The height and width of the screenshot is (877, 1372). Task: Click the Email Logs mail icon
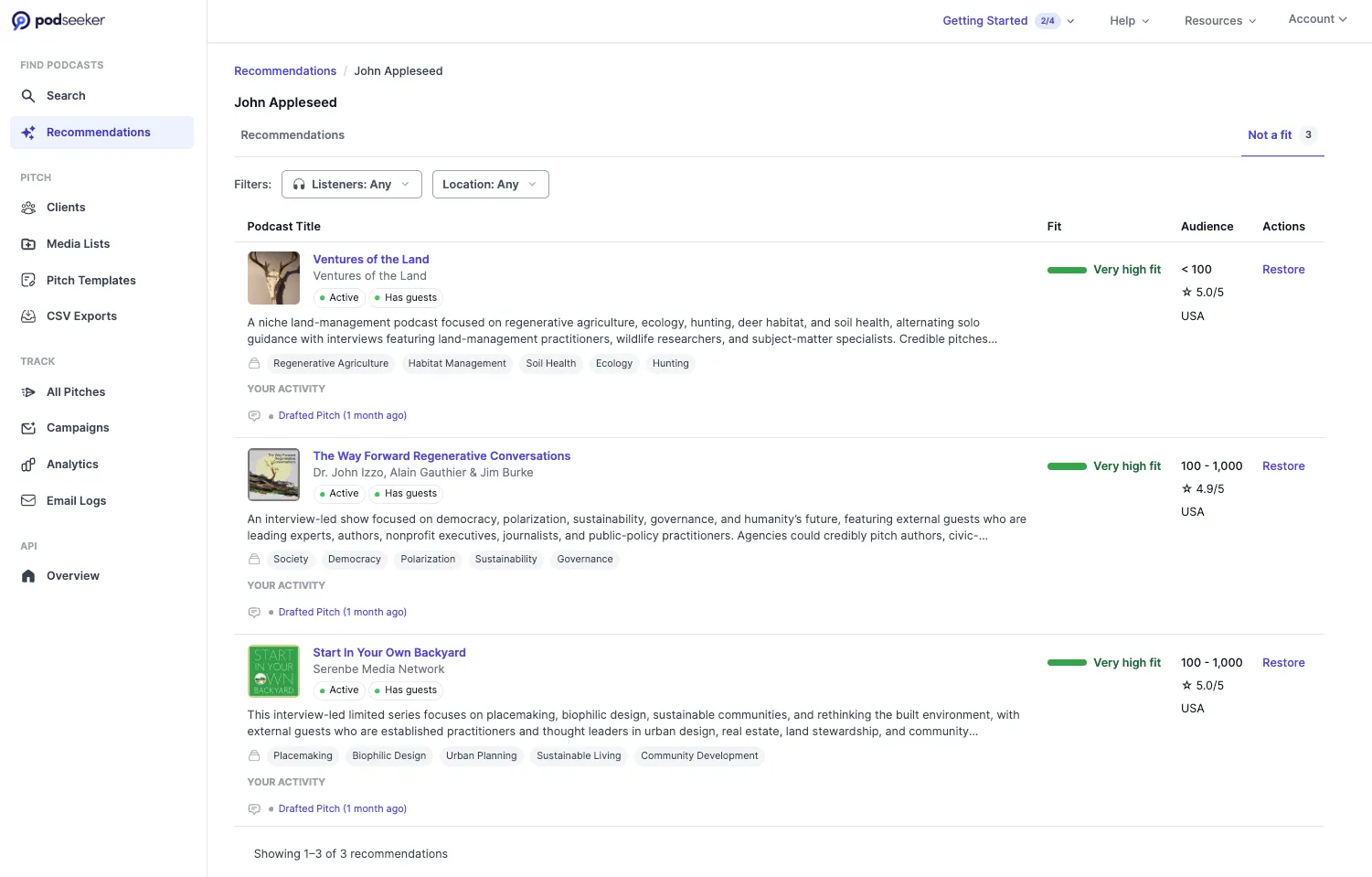tap(28, 501)
